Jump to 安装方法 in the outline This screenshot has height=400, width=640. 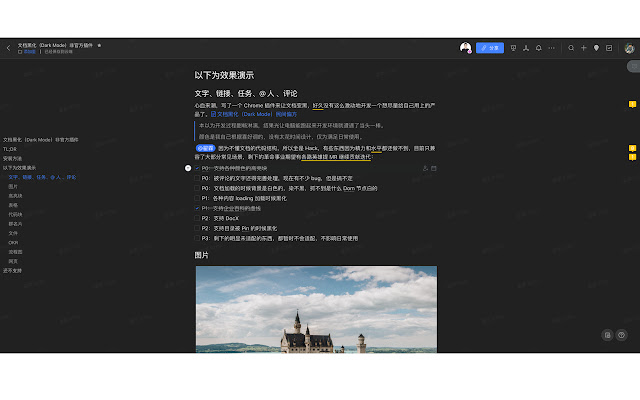[12, 158]
